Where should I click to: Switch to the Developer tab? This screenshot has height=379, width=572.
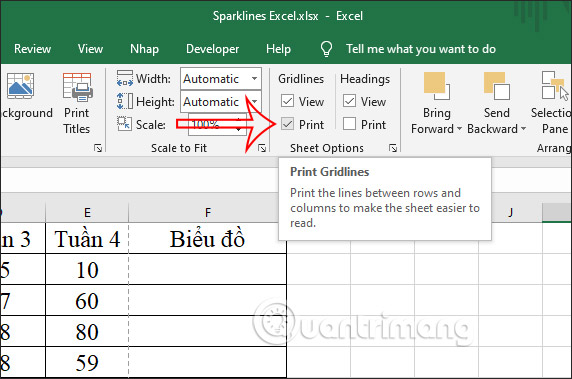click(x=212, y=49)
